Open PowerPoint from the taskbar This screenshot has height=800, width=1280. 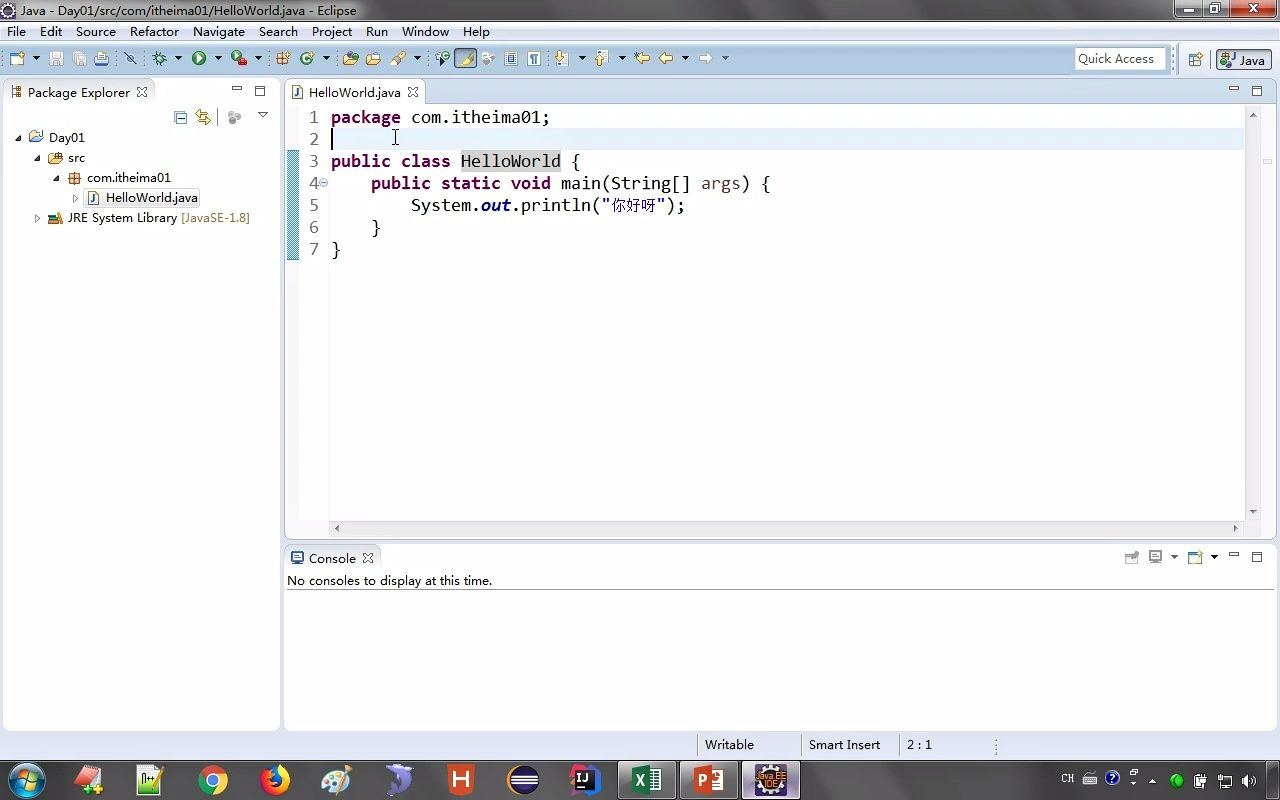click(708, 780)
